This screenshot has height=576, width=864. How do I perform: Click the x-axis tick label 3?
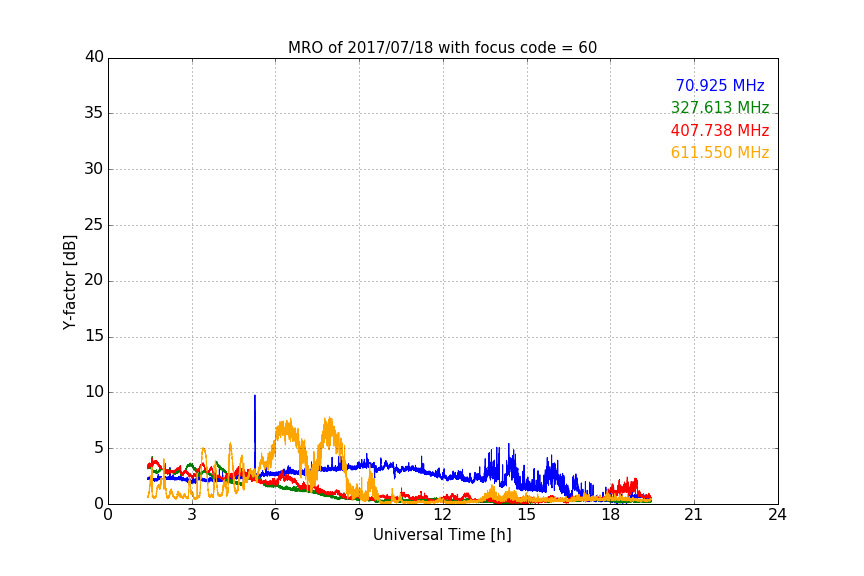click(x=192, y=515)
